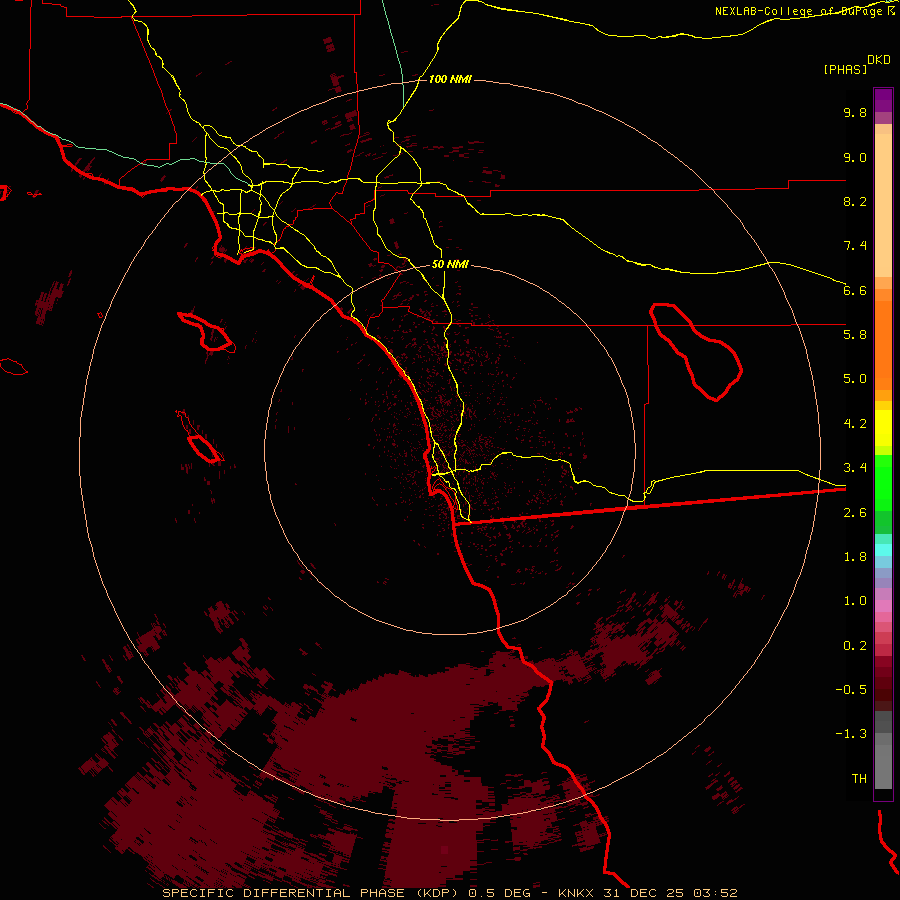Click the 8.2 value on the legend

tap(855, 201)
